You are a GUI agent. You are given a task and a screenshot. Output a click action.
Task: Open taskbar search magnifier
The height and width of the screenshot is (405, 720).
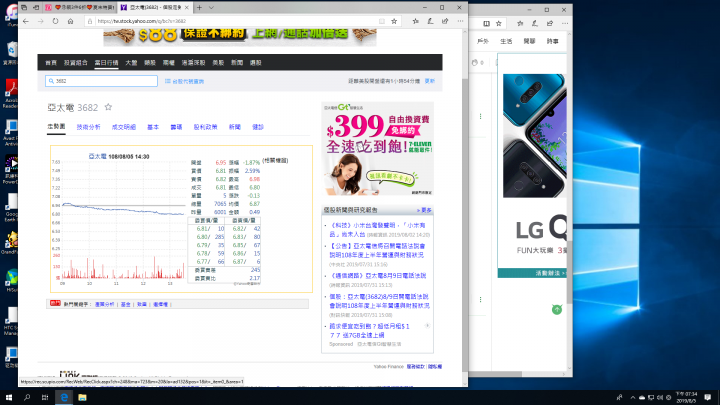tap(27, 397)
